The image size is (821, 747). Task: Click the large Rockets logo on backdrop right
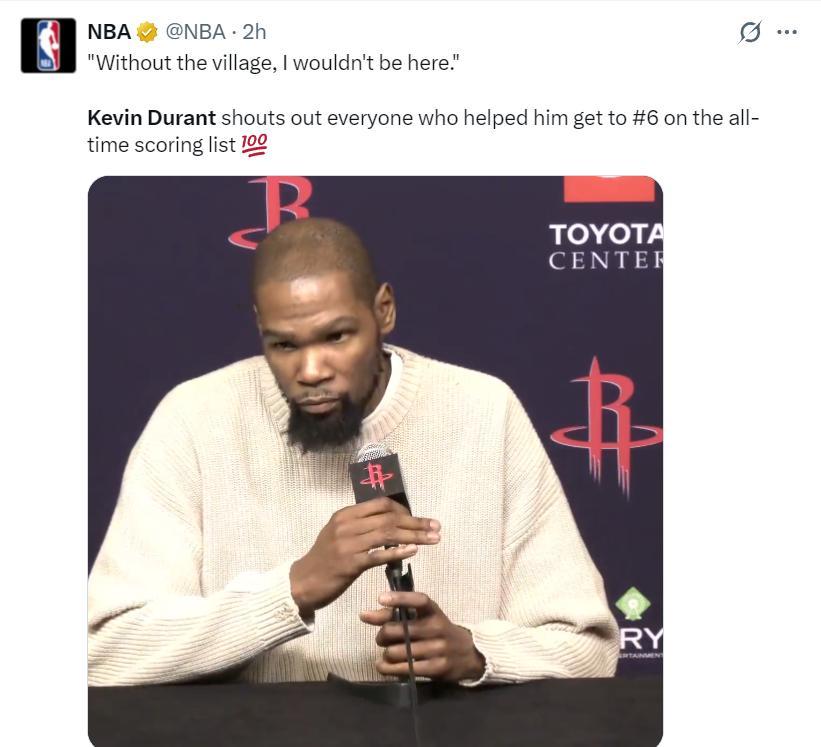pos(606,425)
